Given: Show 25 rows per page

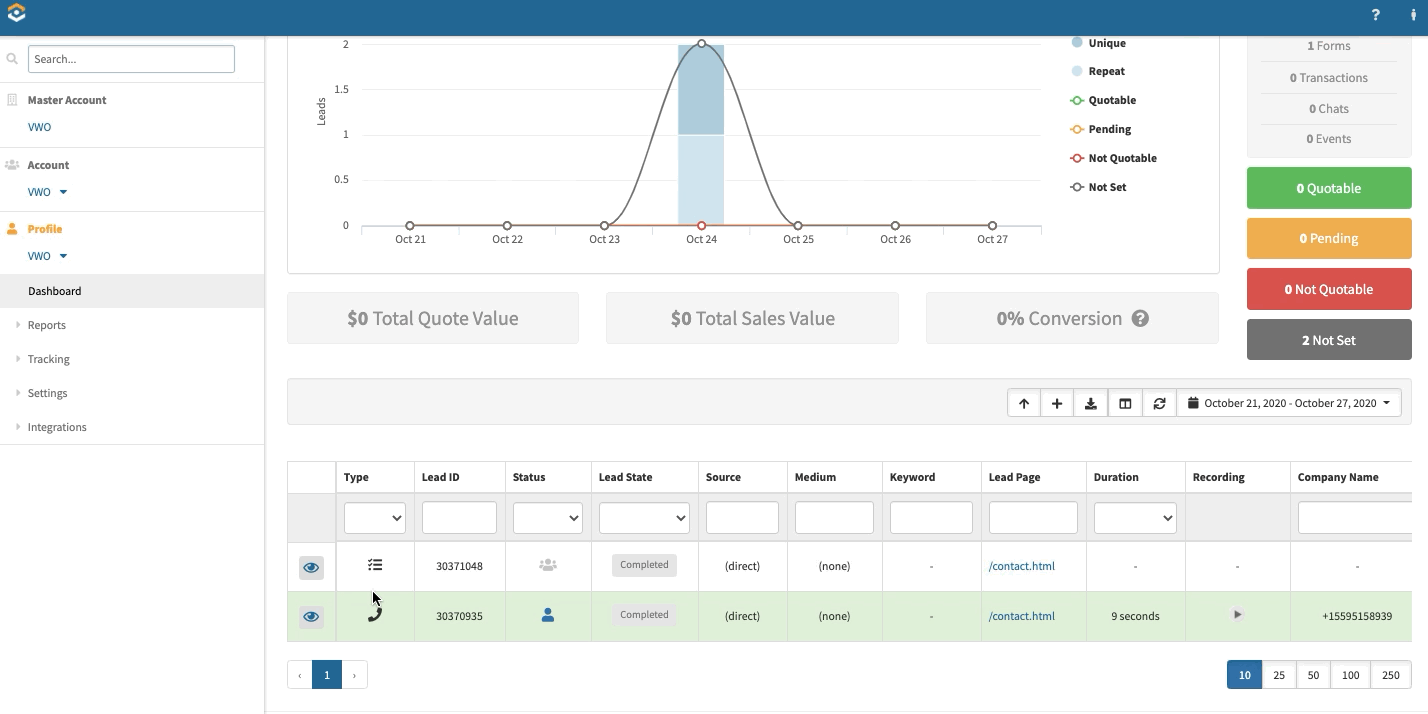Looking at the screenshot, I should click(x=1279, y=675).
